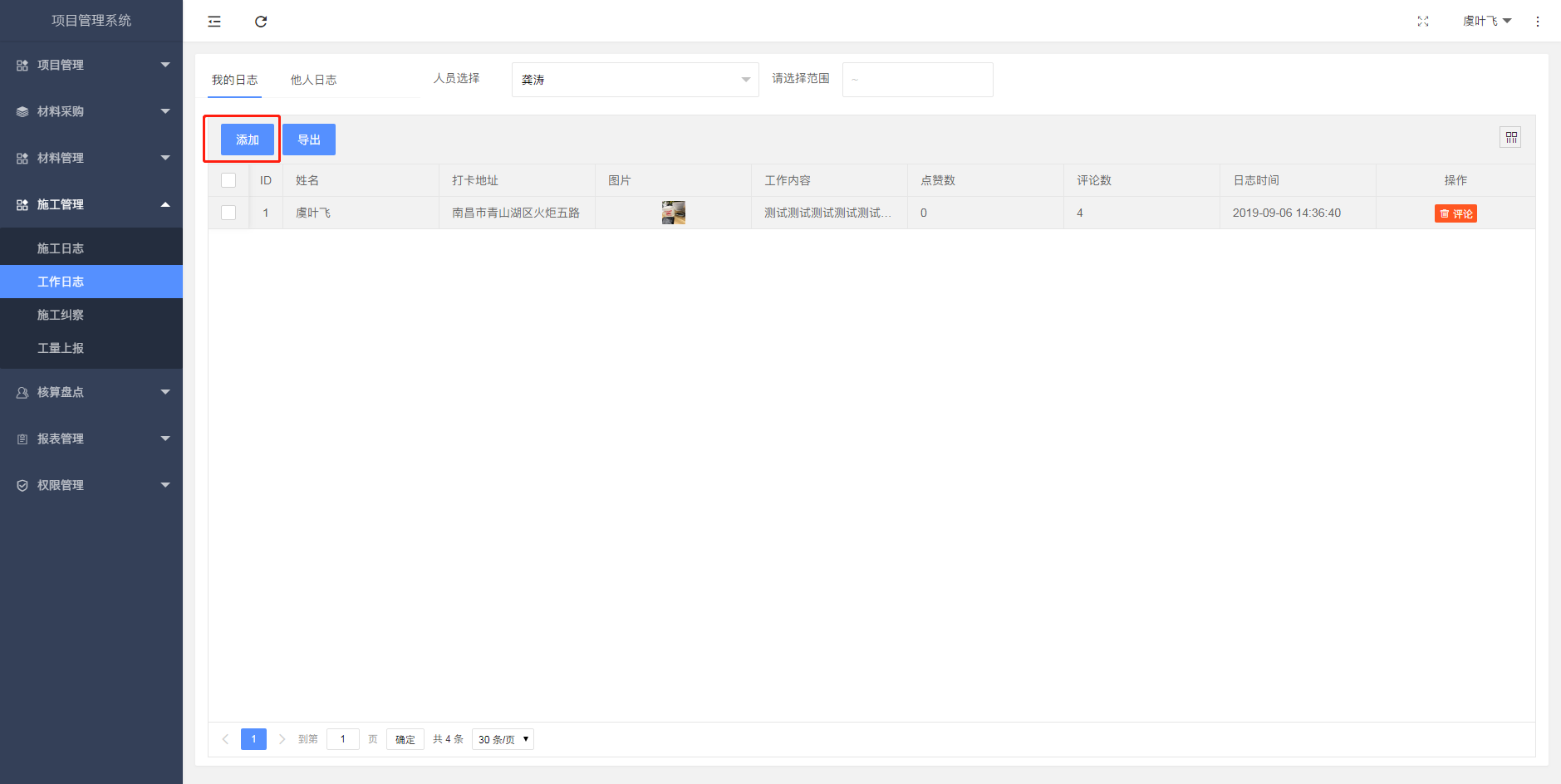Go to next page arrow
Image resolution: width=1561 pixels, height=784 pixels.
click(x=282, y=739)
